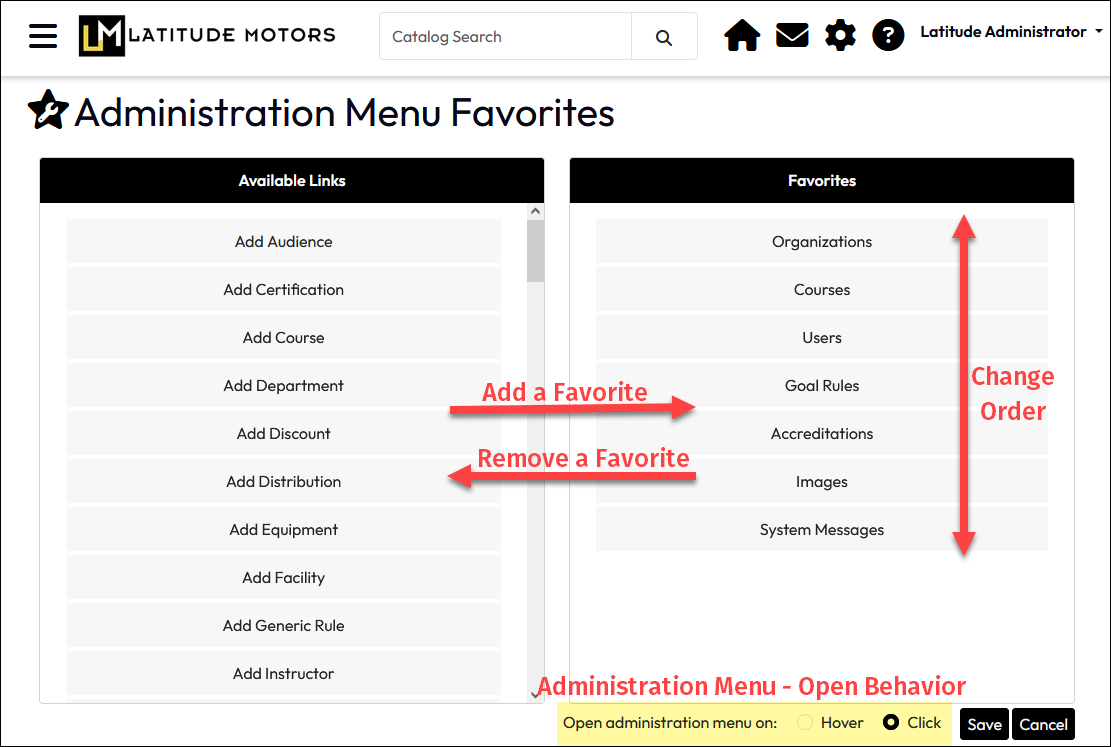Viewport: 1111px width, 747px height.
Task: Click the favorites star icon beside title
Action: [48, 111]
